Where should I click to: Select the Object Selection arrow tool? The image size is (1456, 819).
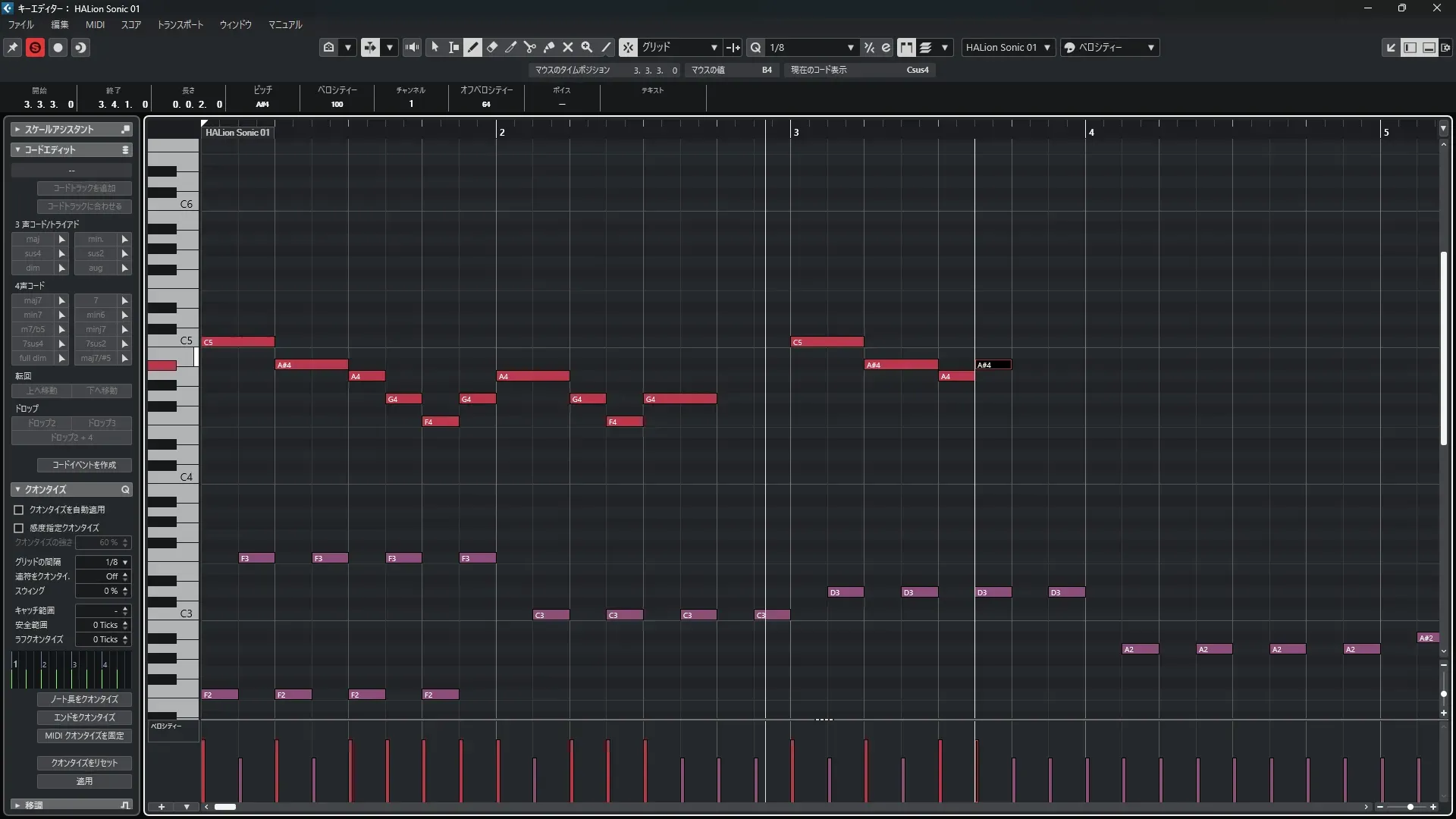[435, 47]
